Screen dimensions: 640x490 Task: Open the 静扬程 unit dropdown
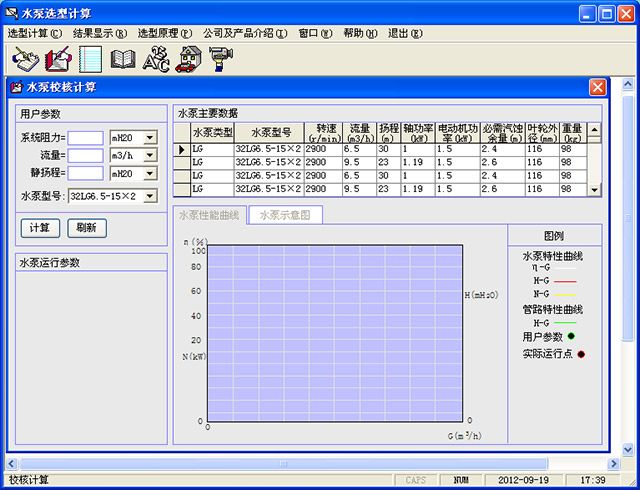(x=150, y=173)
